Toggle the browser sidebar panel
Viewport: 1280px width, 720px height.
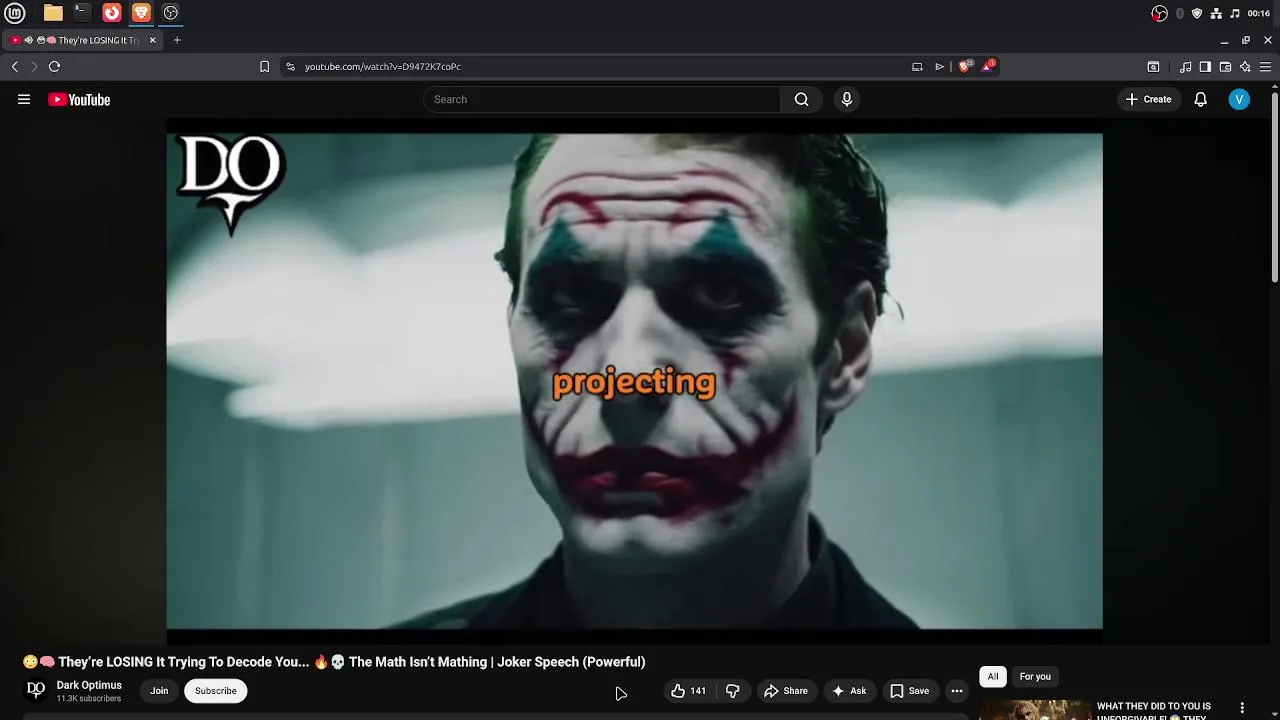[1205, 66]
